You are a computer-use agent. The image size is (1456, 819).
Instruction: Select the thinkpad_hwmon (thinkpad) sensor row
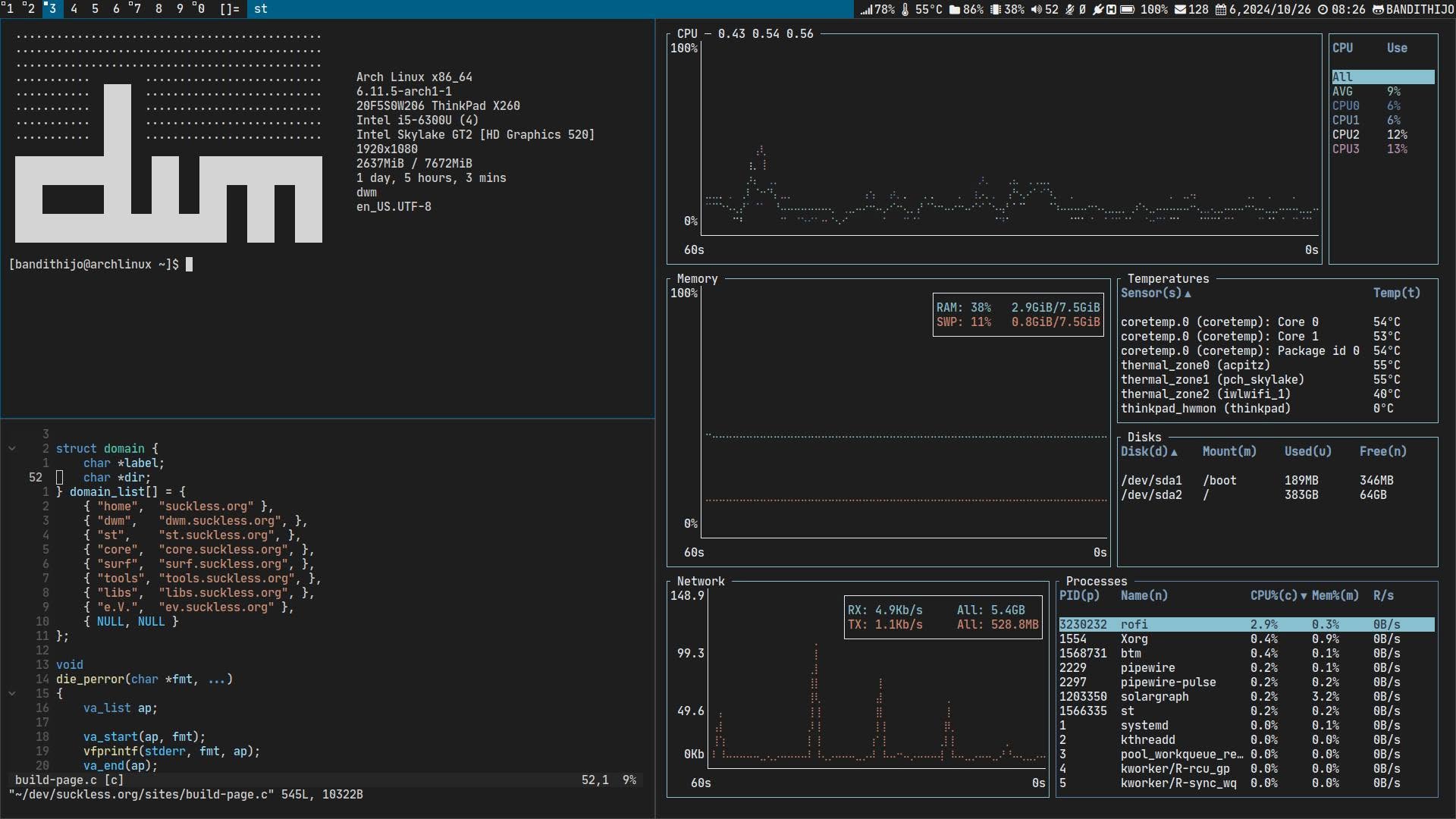pyautogui.click(x=1278, y=409)
